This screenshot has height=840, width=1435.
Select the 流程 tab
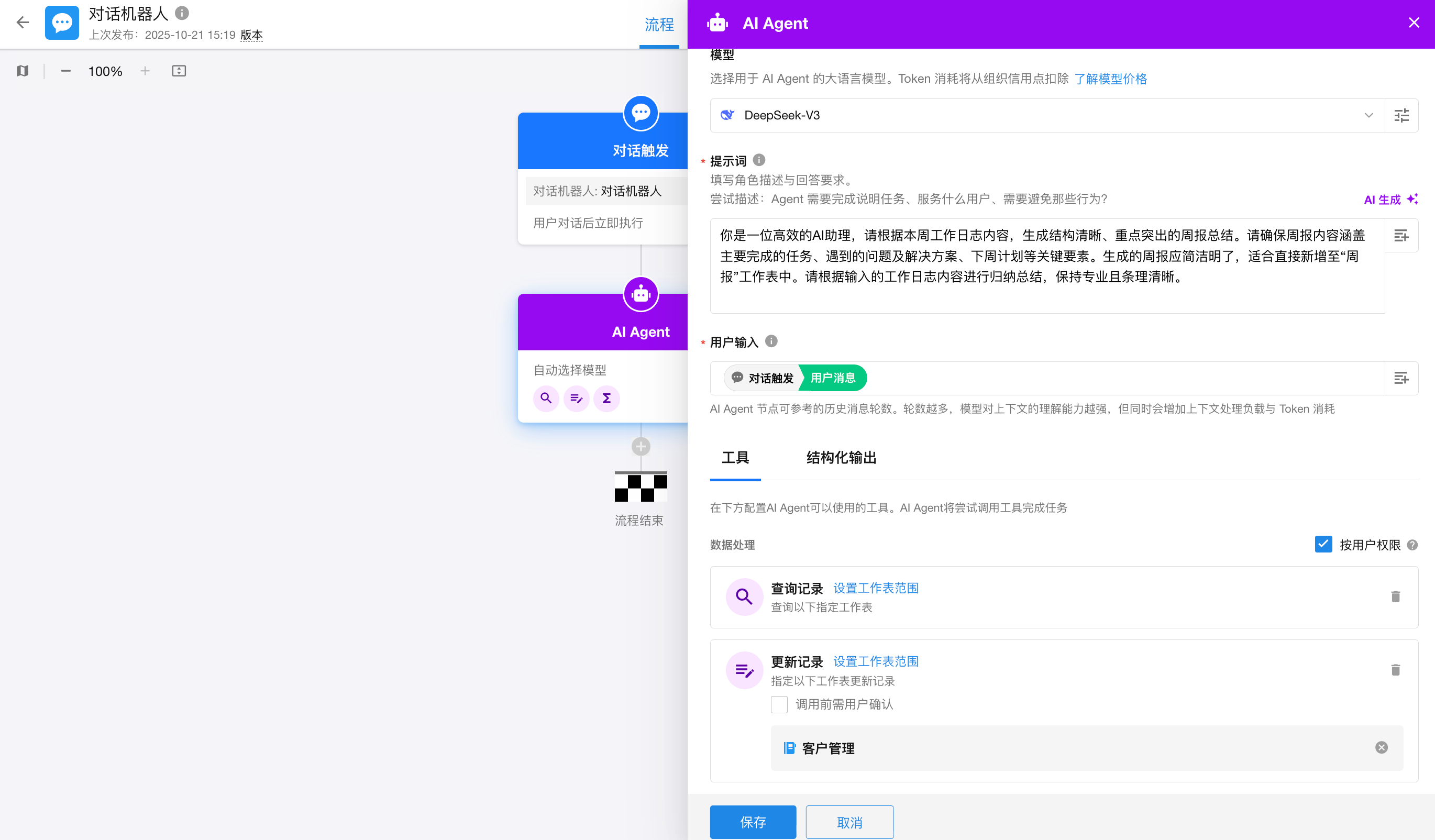pyautogui.click(x=659, y=25)
